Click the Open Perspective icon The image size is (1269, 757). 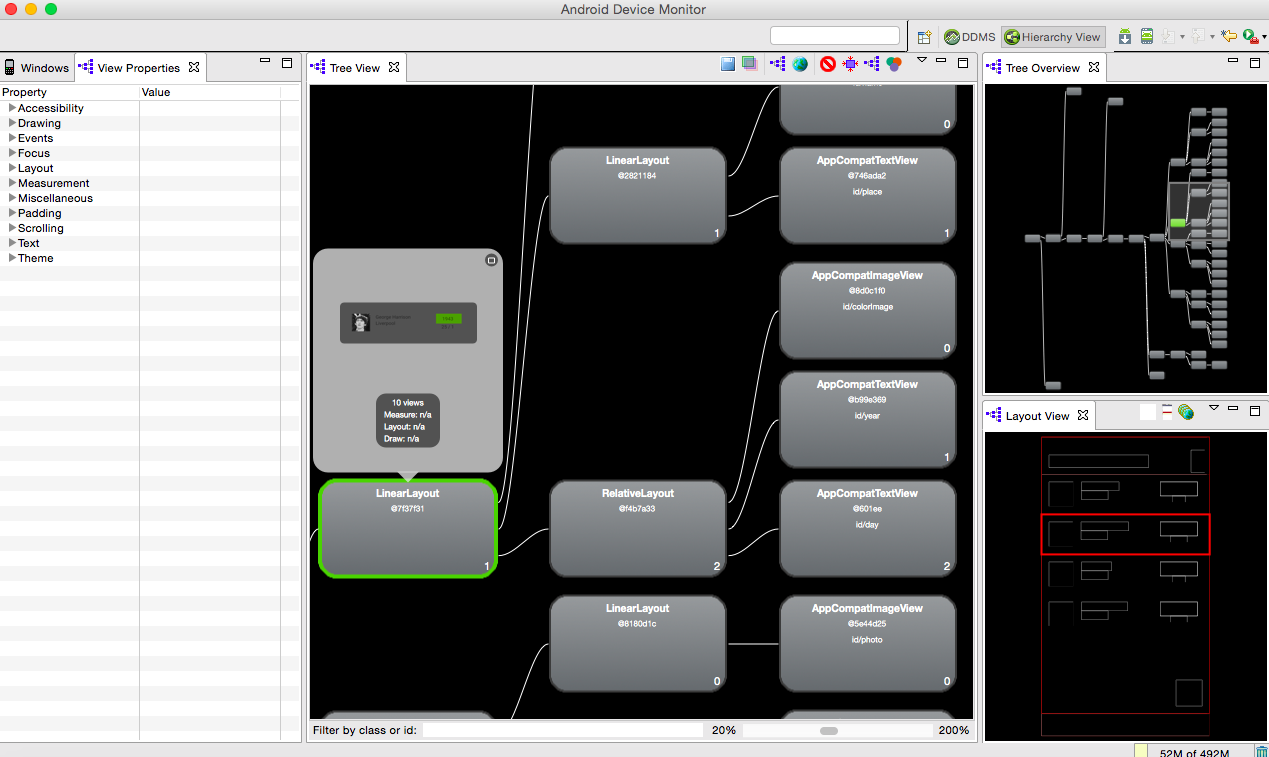[x=925, y=37]
